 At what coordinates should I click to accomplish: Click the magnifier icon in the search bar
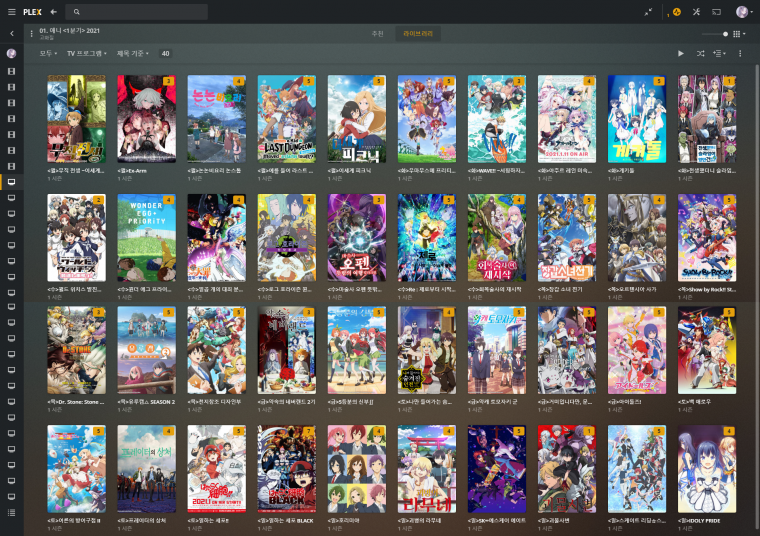[x=77, y=12]
